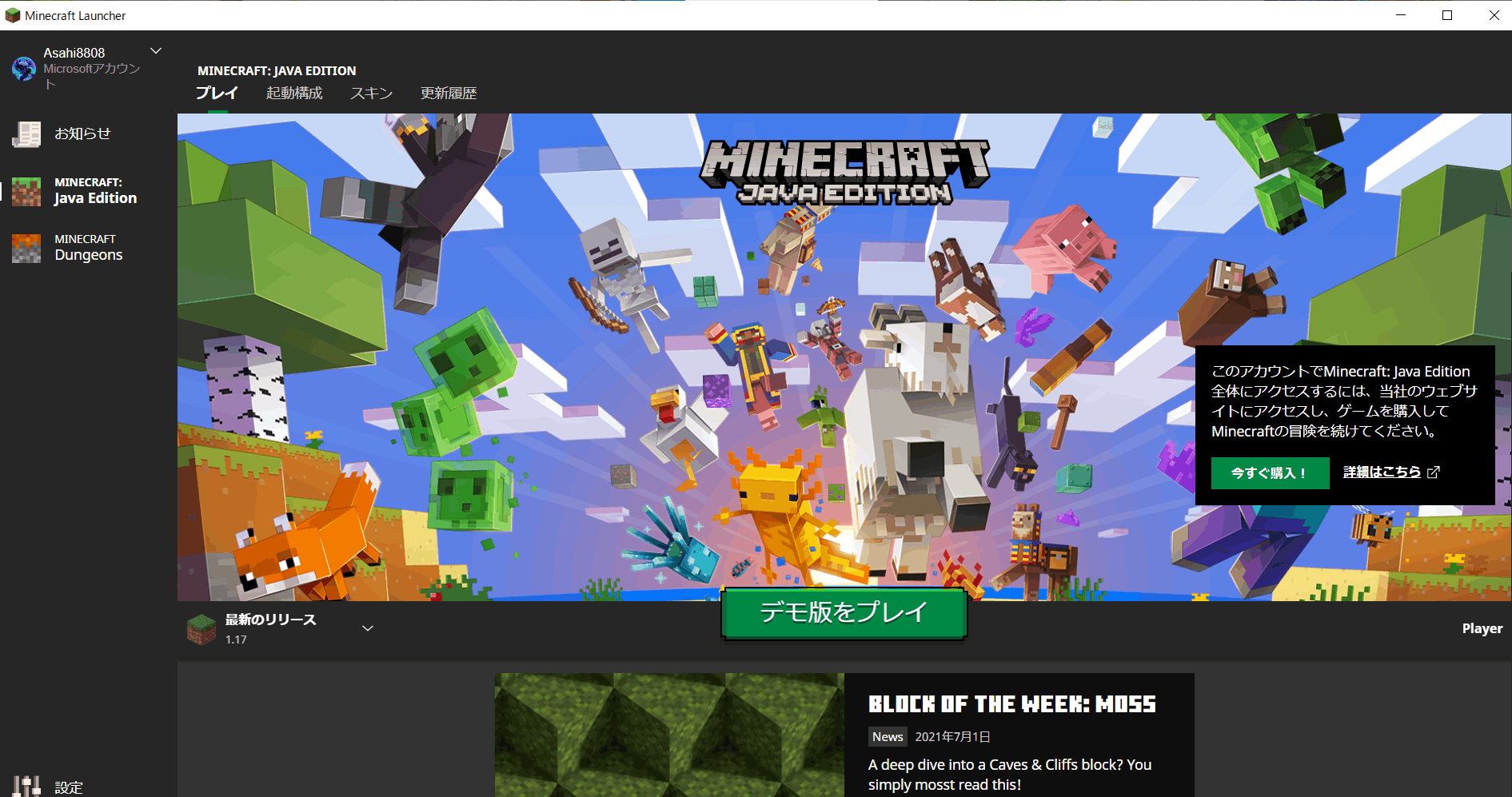Select the Minecraft Dungeons icon in sidebar
The image size is (1512, 797).
tap(26, 248)
